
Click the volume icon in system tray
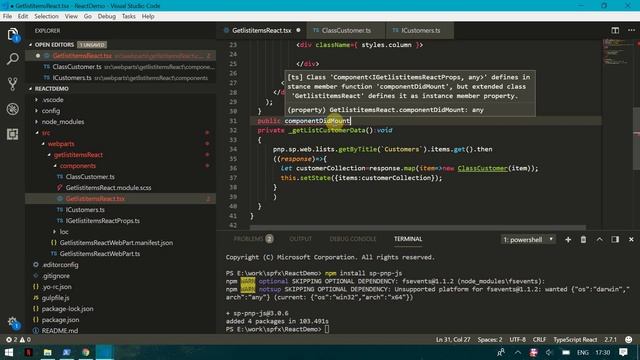click(549, 352)
